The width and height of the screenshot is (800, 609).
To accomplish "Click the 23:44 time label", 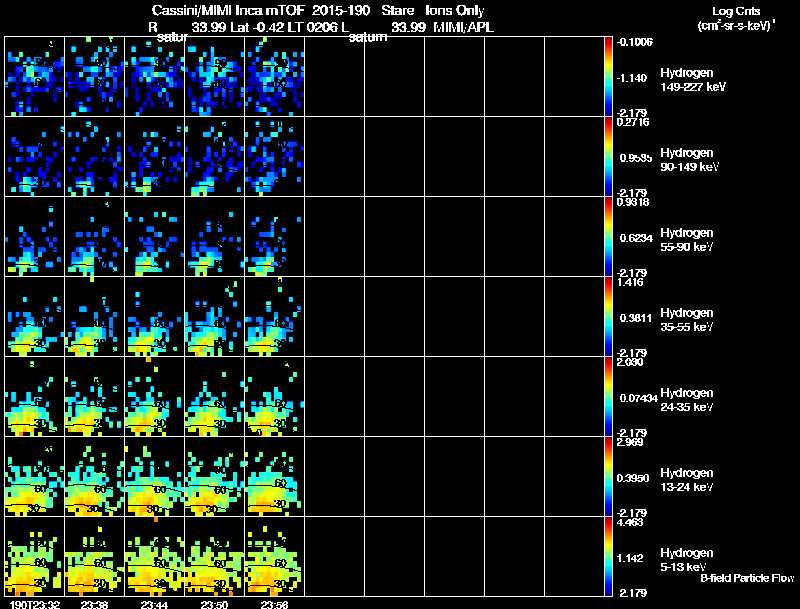I will 155,604.
